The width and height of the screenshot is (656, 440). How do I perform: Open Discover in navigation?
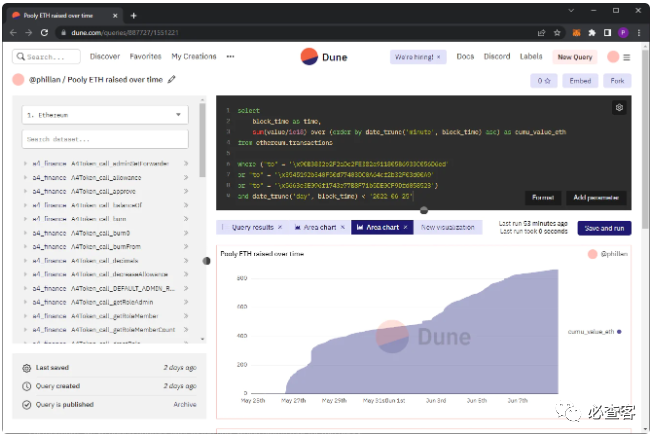point(105,56)
